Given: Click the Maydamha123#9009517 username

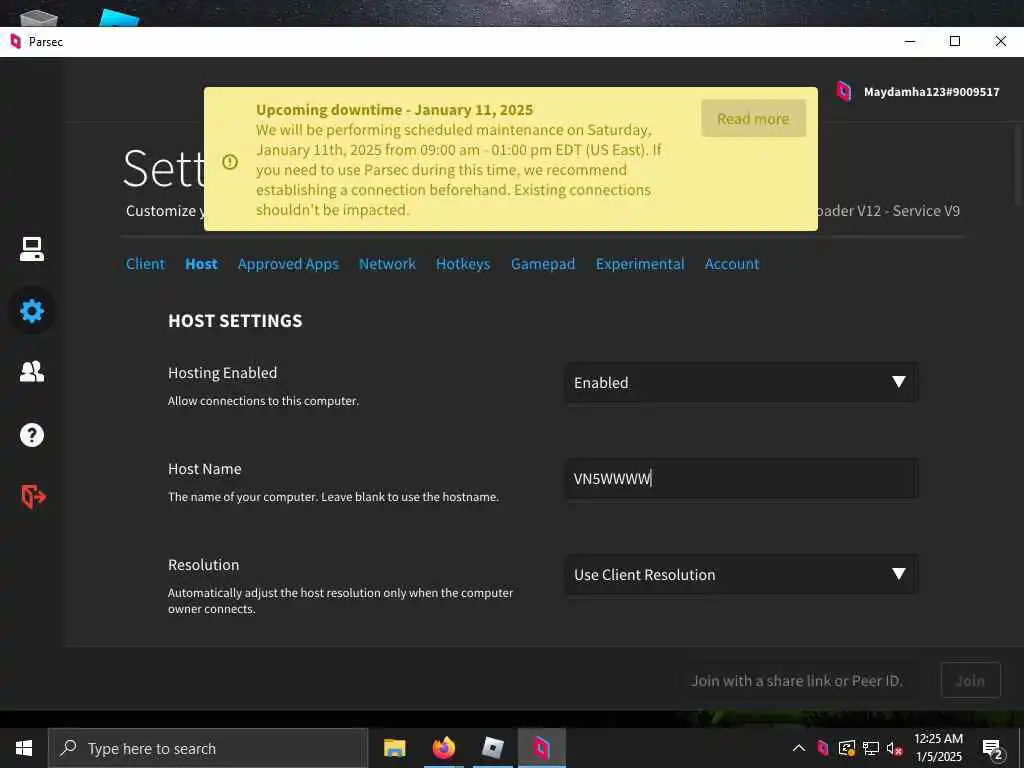Looking at the screenshot, I should click(x=931, y=92).
